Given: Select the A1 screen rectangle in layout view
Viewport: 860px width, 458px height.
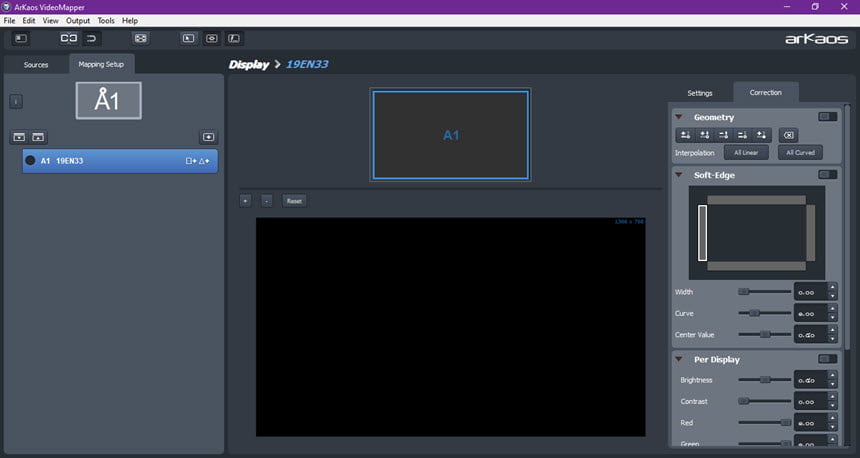Looking at the screenshot, I should (x=451, y=135).
